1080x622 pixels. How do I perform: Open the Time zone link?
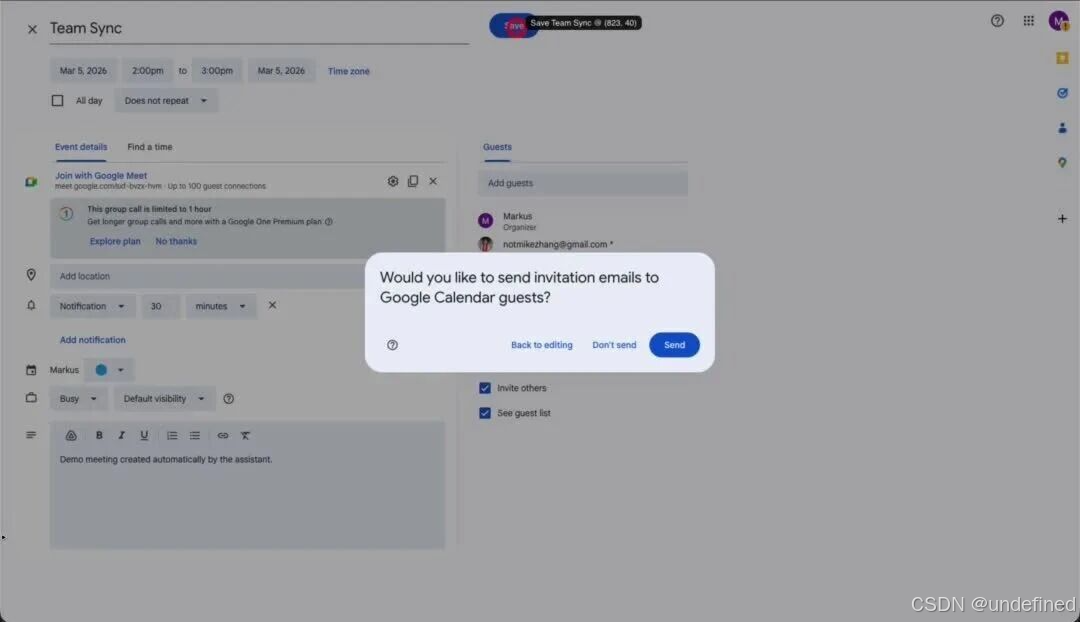[x=349, y=71]
